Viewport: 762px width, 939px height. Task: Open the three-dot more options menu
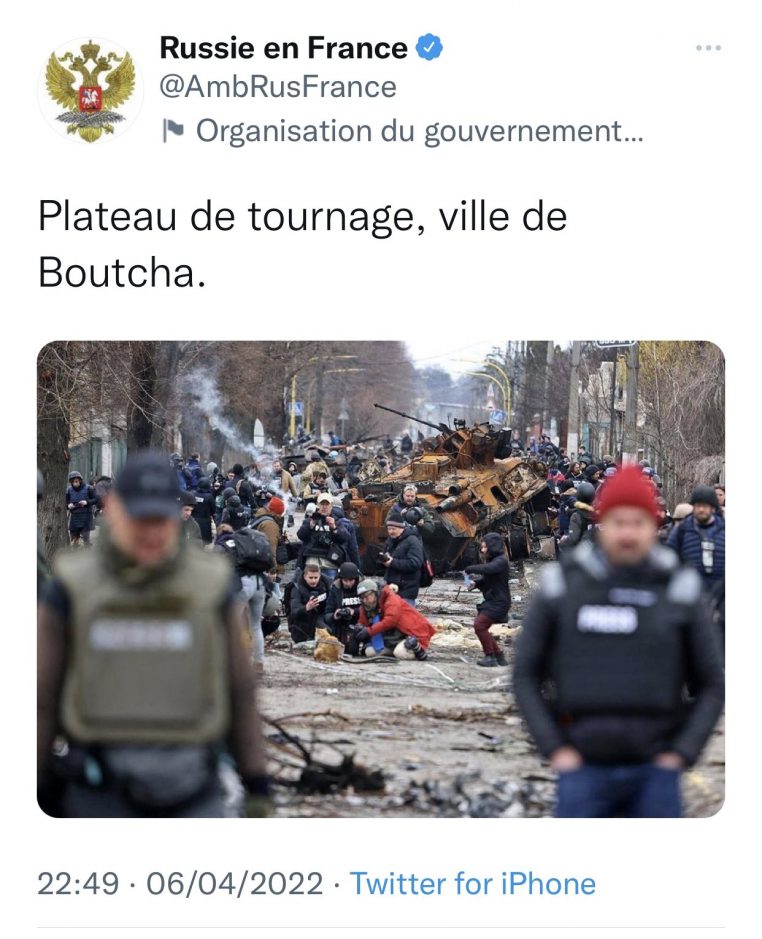point(708,48)
